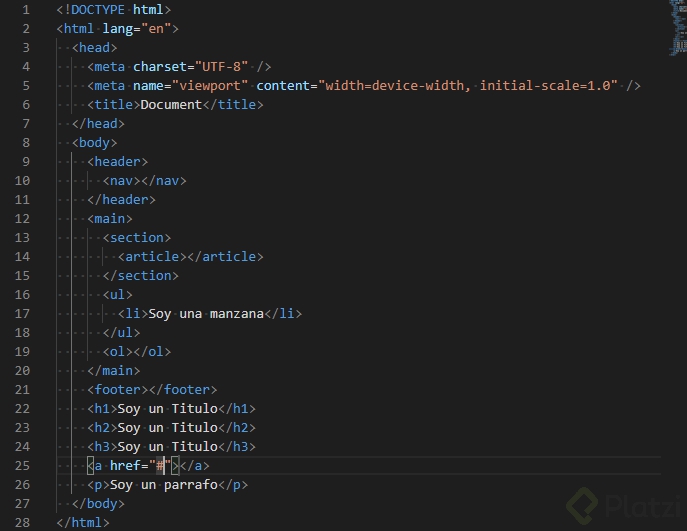Click the opening section tag

click(x=137, y=237)
